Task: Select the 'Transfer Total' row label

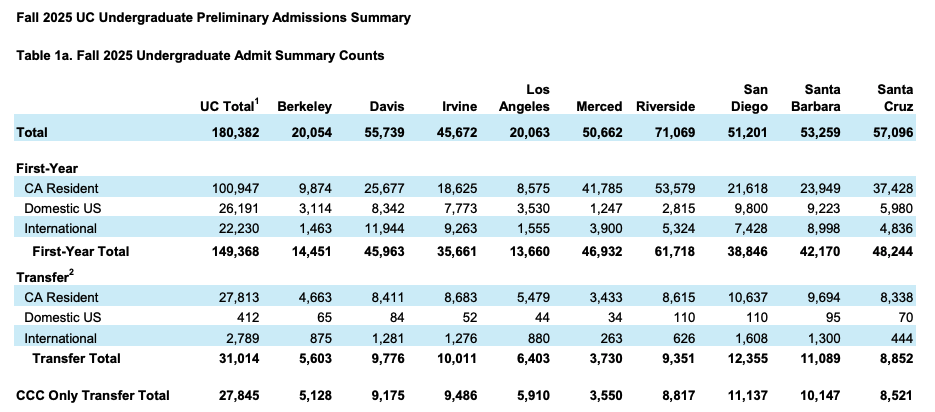Action: coord(76,358)
